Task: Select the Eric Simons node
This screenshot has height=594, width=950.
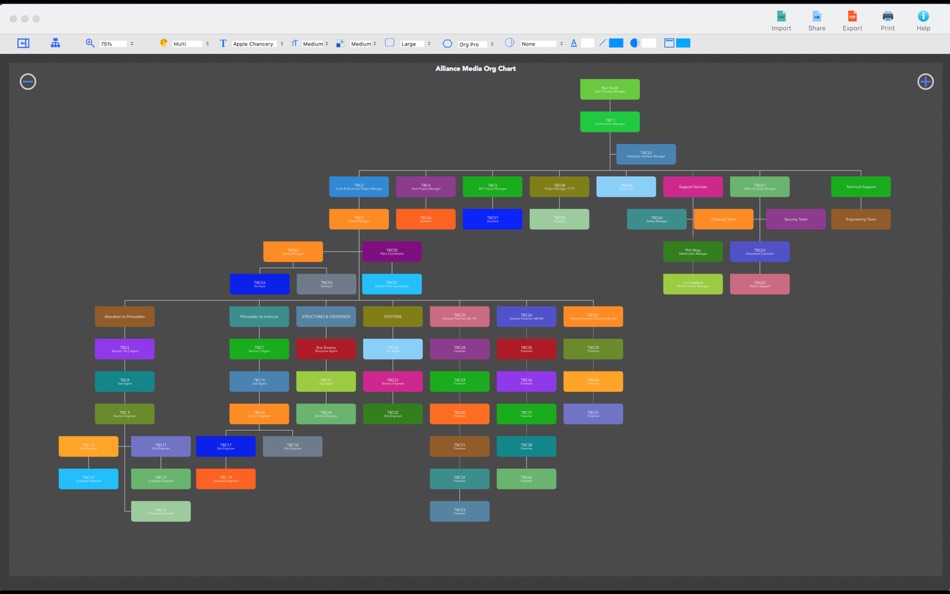Action: coord(326,349)
